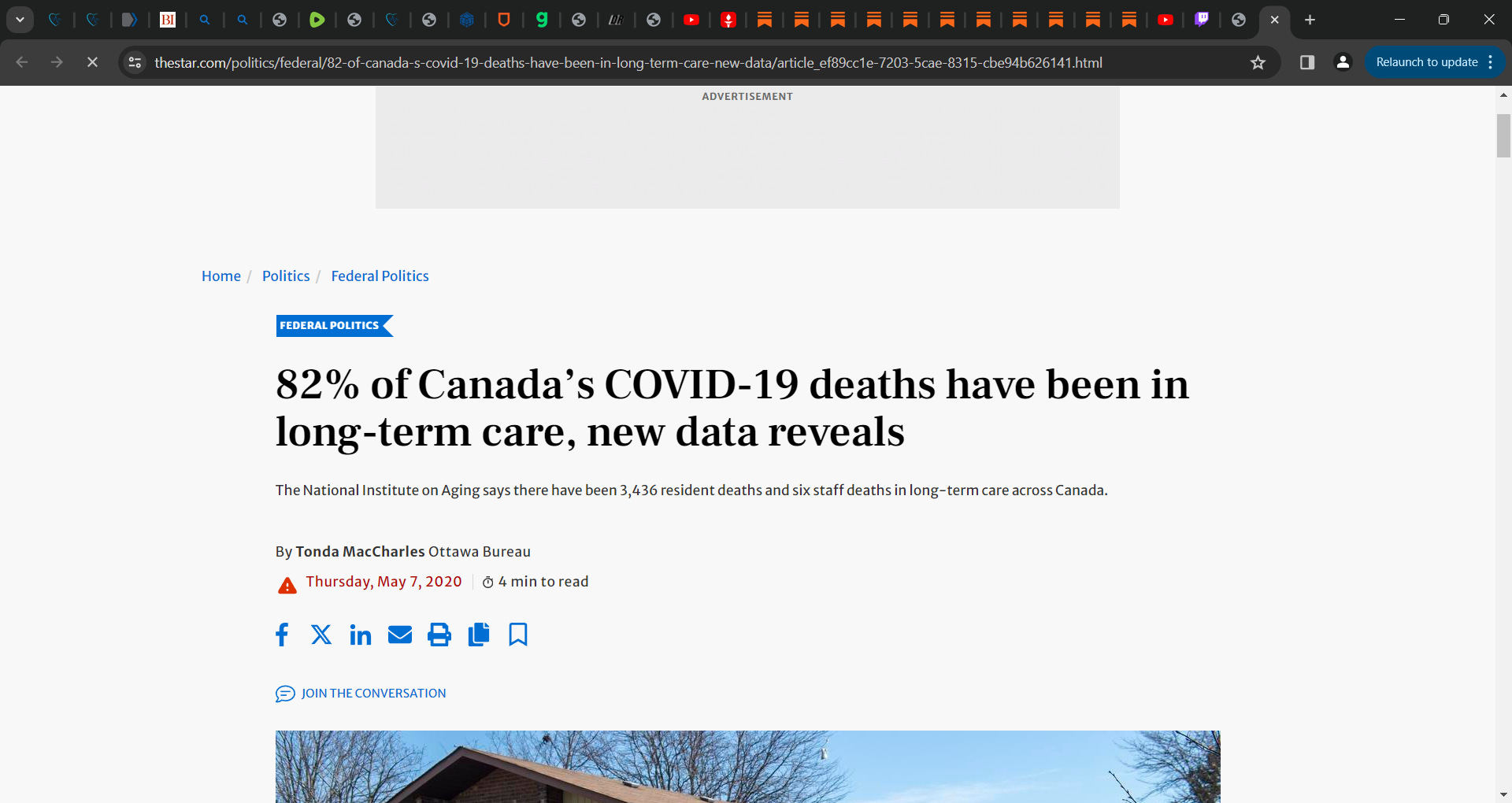Expand the tab search dropdown

[20, 20]
